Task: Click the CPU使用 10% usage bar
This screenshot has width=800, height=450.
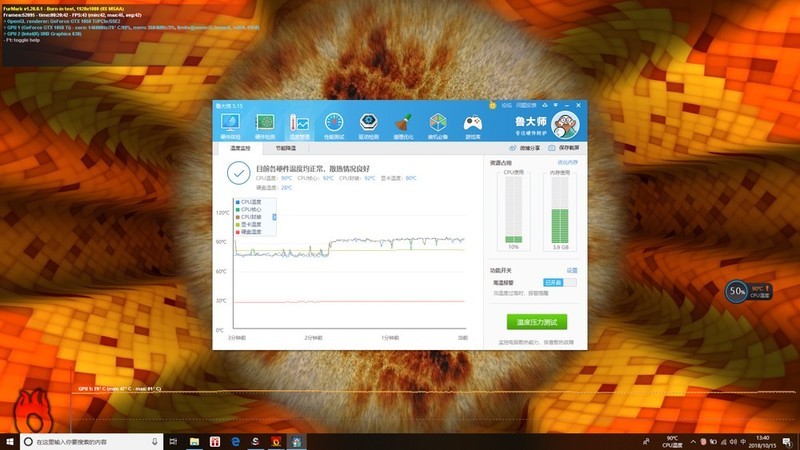Action: click(513, 211)
